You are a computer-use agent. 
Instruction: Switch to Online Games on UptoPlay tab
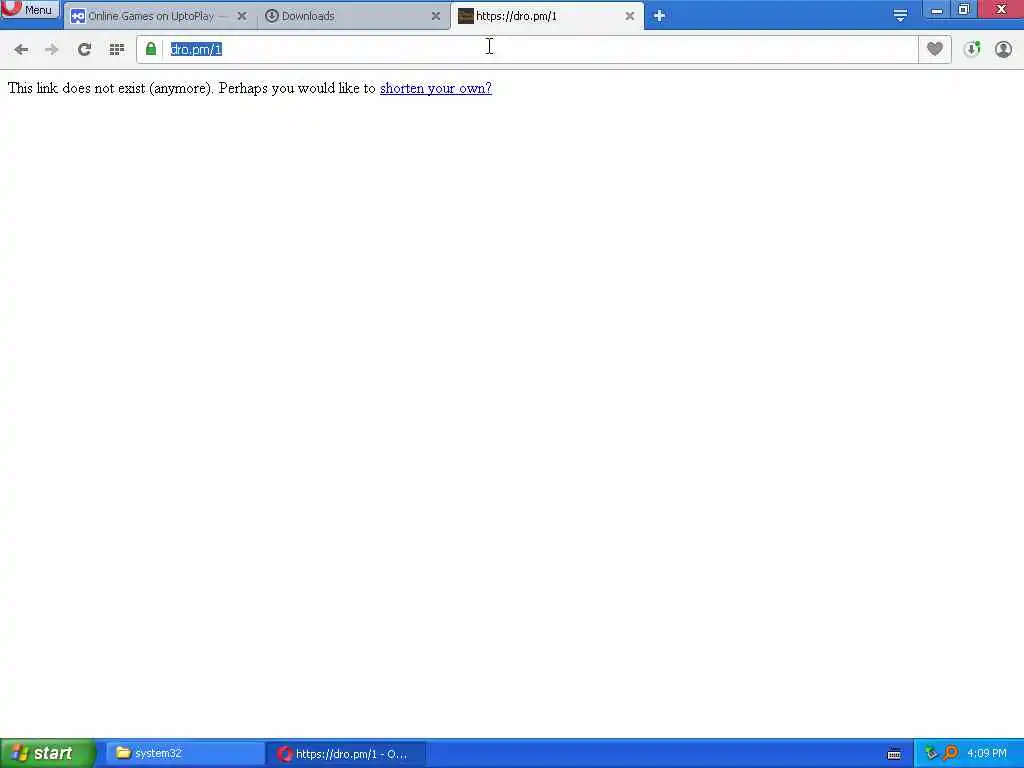[x=160, y=16]
